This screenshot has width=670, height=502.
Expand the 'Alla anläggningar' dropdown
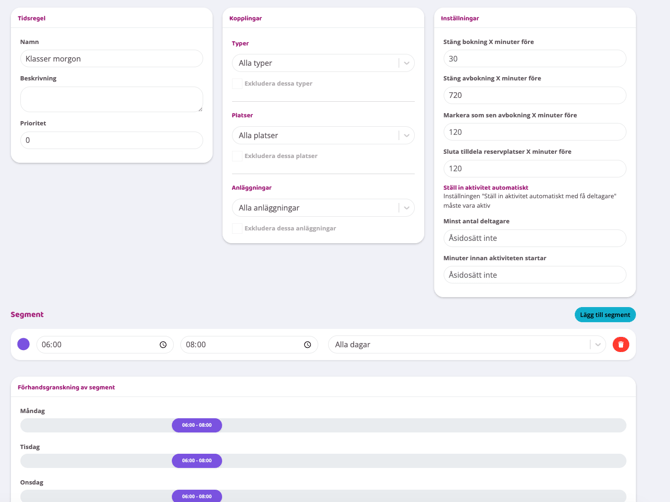point(406,208)
